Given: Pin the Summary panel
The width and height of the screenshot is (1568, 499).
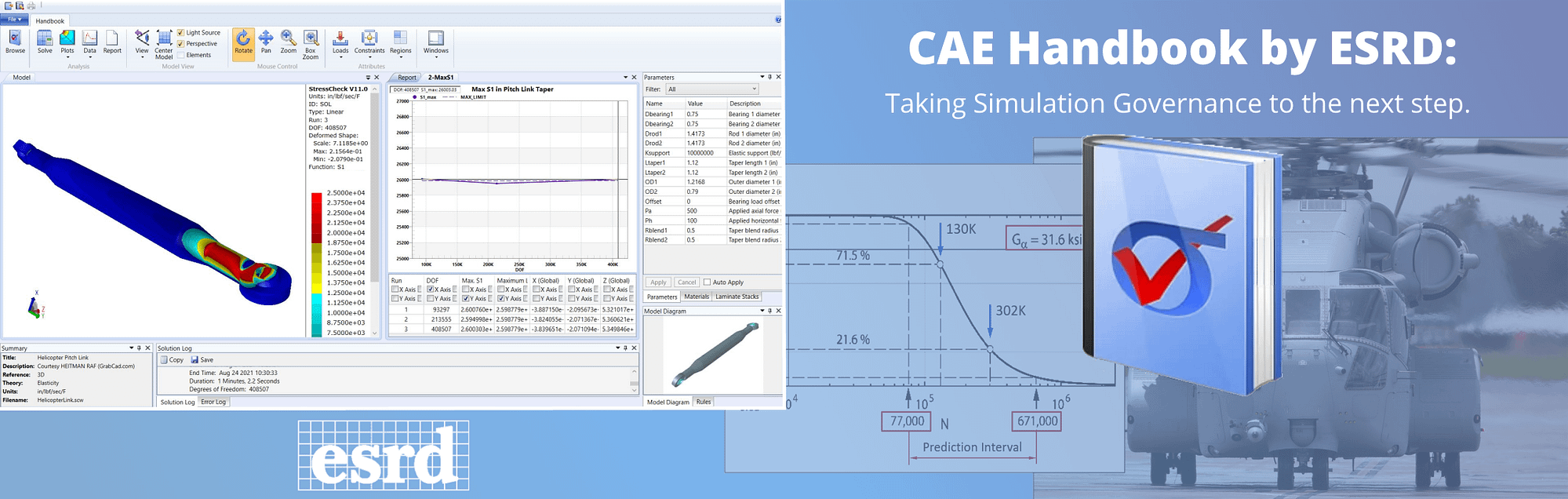Looking at the screenshot, I should (x=140, y=348).
